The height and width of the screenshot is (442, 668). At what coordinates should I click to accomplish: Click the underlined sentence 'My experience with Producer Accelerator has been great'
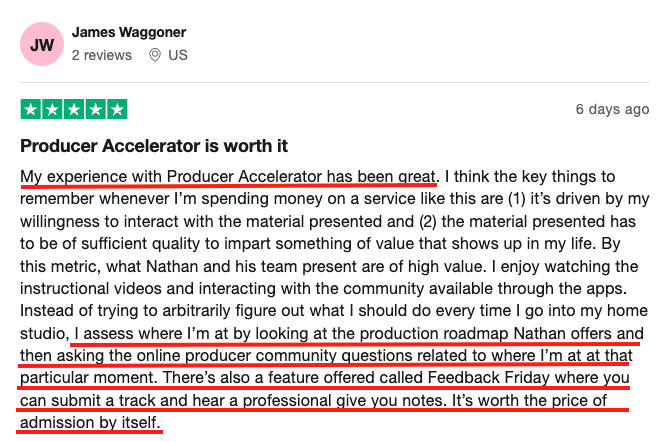tap(228, 177)
